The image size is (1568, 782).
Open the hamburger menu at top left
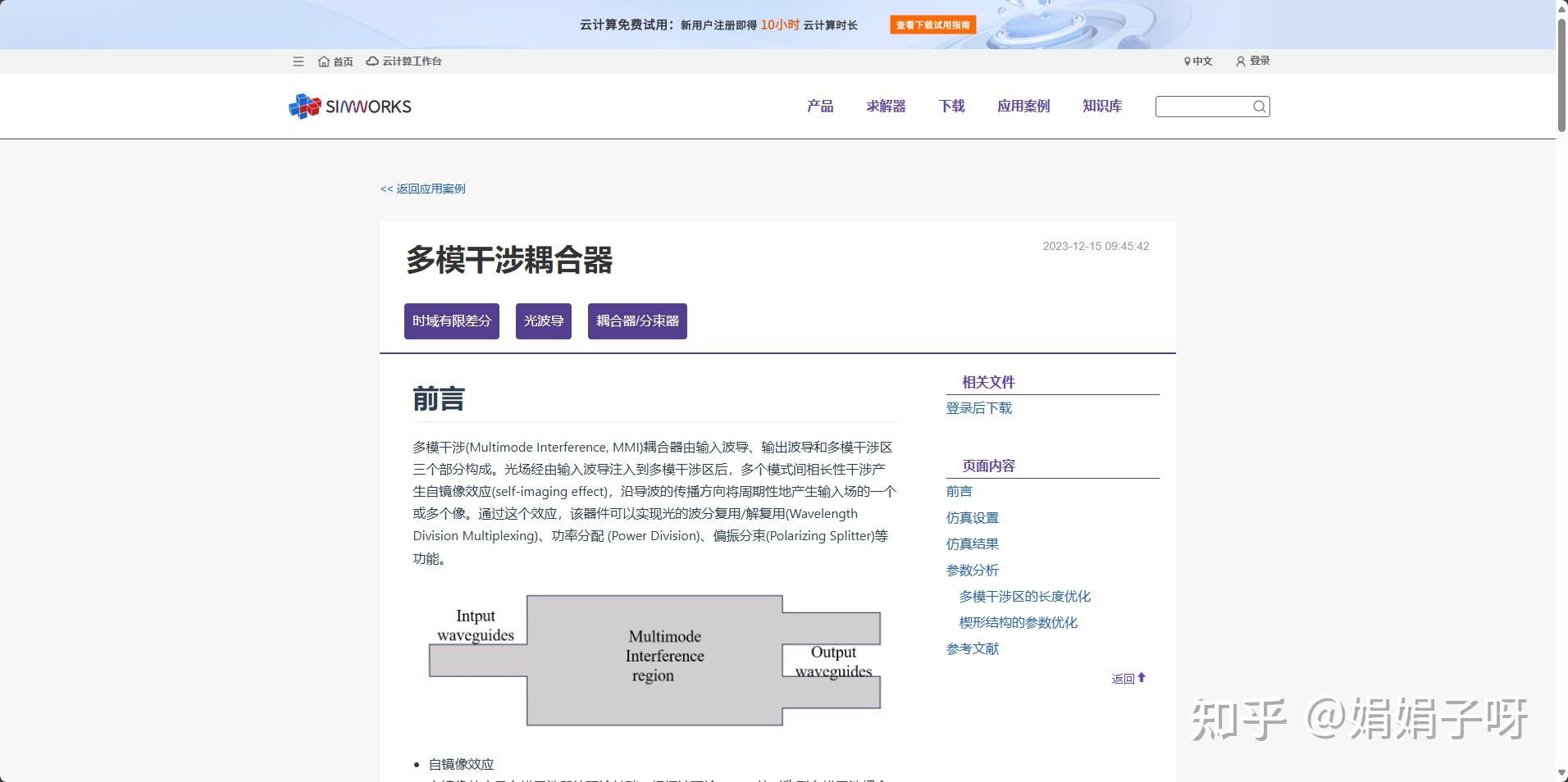pyautogui.click(x=299, y=61)
